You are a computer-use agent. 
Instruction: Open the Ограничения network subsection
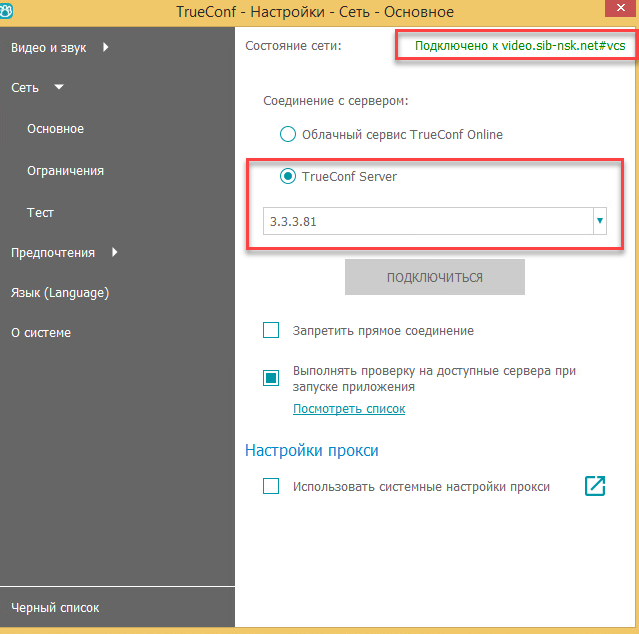click(66, 171)
